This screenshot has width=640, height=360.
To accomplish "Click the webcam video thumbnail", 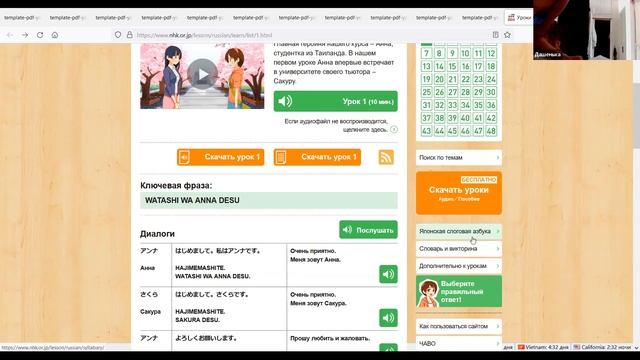I will click(586, 30).
